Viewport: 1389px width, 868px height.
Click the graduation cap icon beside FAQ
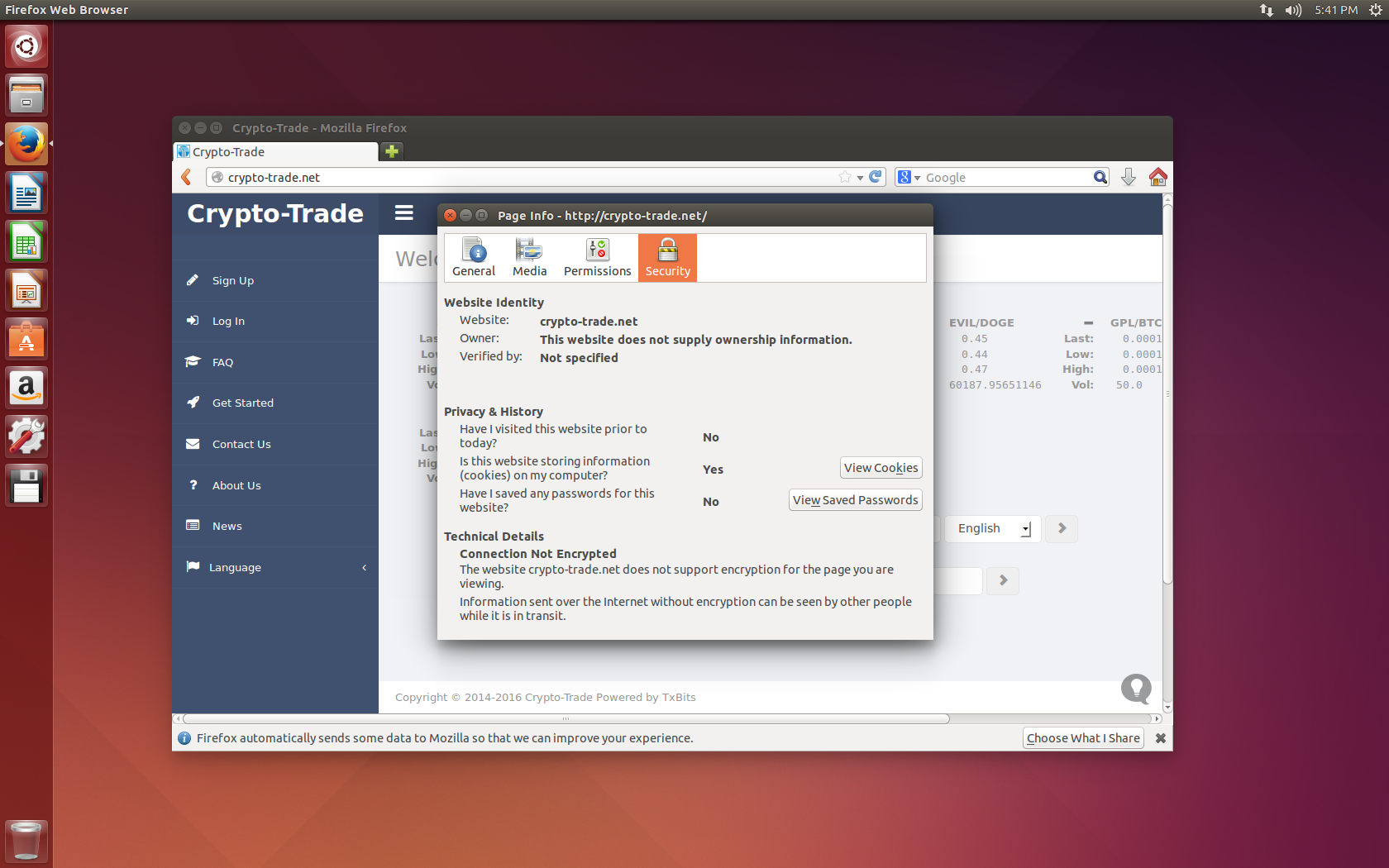point(193,361)
